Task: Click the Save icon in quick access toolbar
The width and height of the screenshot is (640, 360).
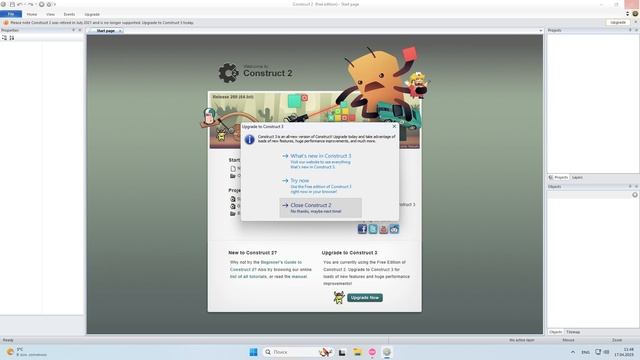Action: coord(12,4)
